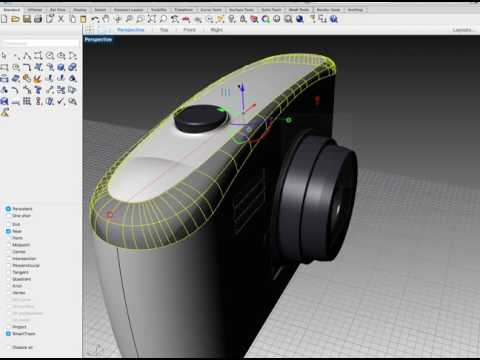Uncheck the SmartTrack option
Viewport: 480px width, 360px height.
[8, 334]
